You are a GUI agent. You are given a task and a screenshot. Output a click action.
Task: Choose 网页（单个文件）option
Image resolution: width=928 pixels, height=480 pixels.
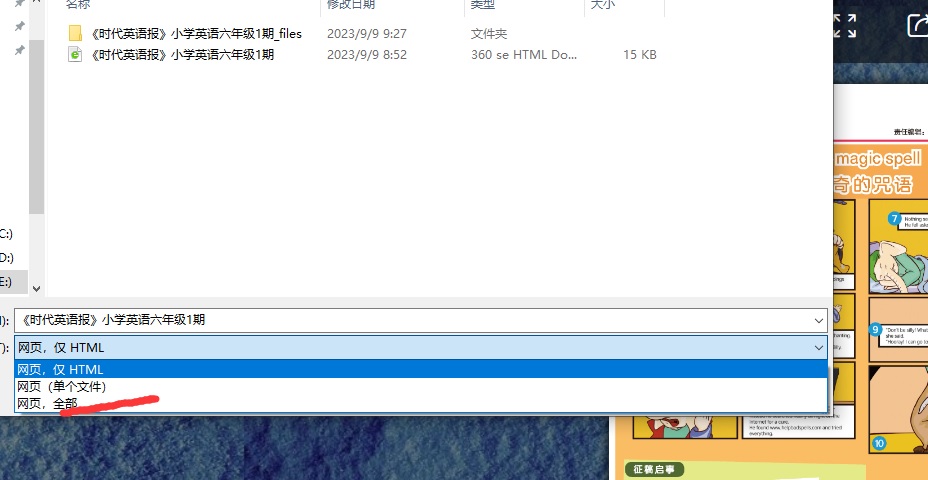pyautogui.click(x=421, y=386)
